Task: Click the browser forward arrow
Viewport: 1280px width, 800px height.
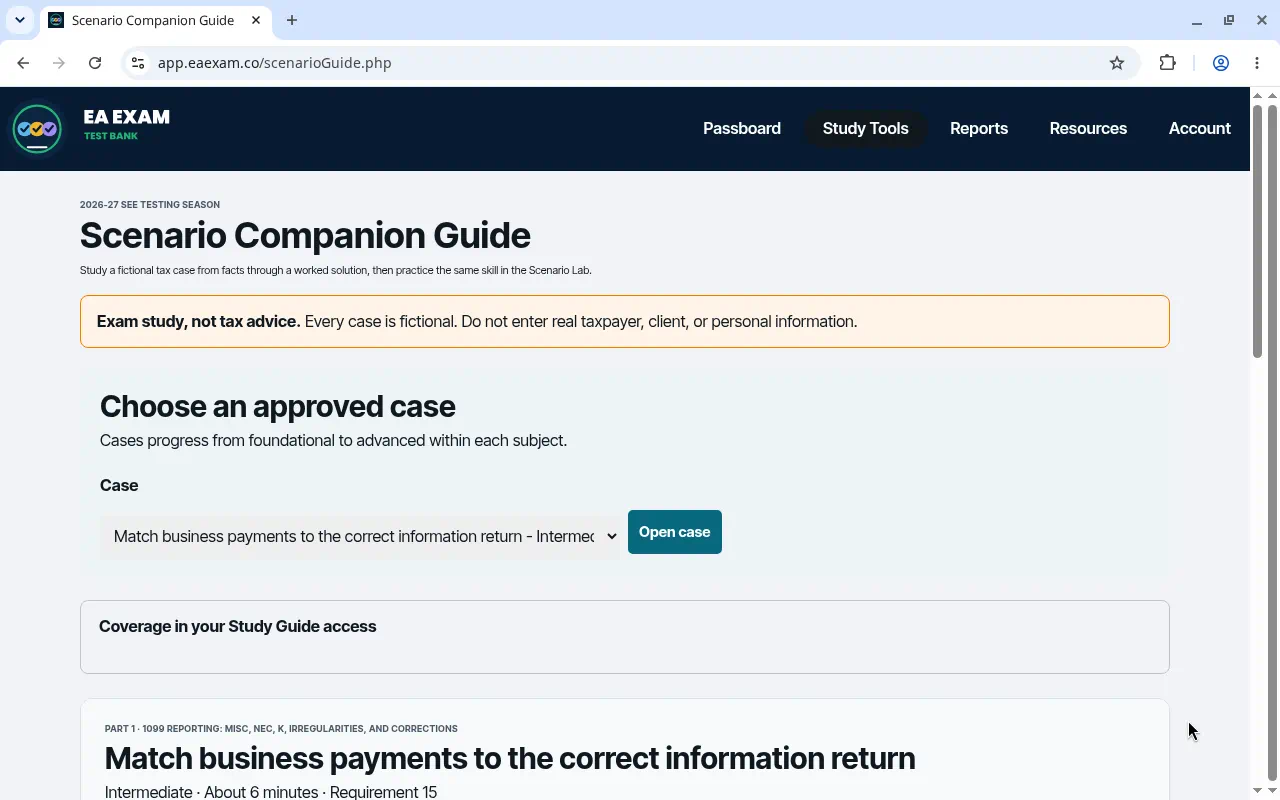Action: coord(59,63)
